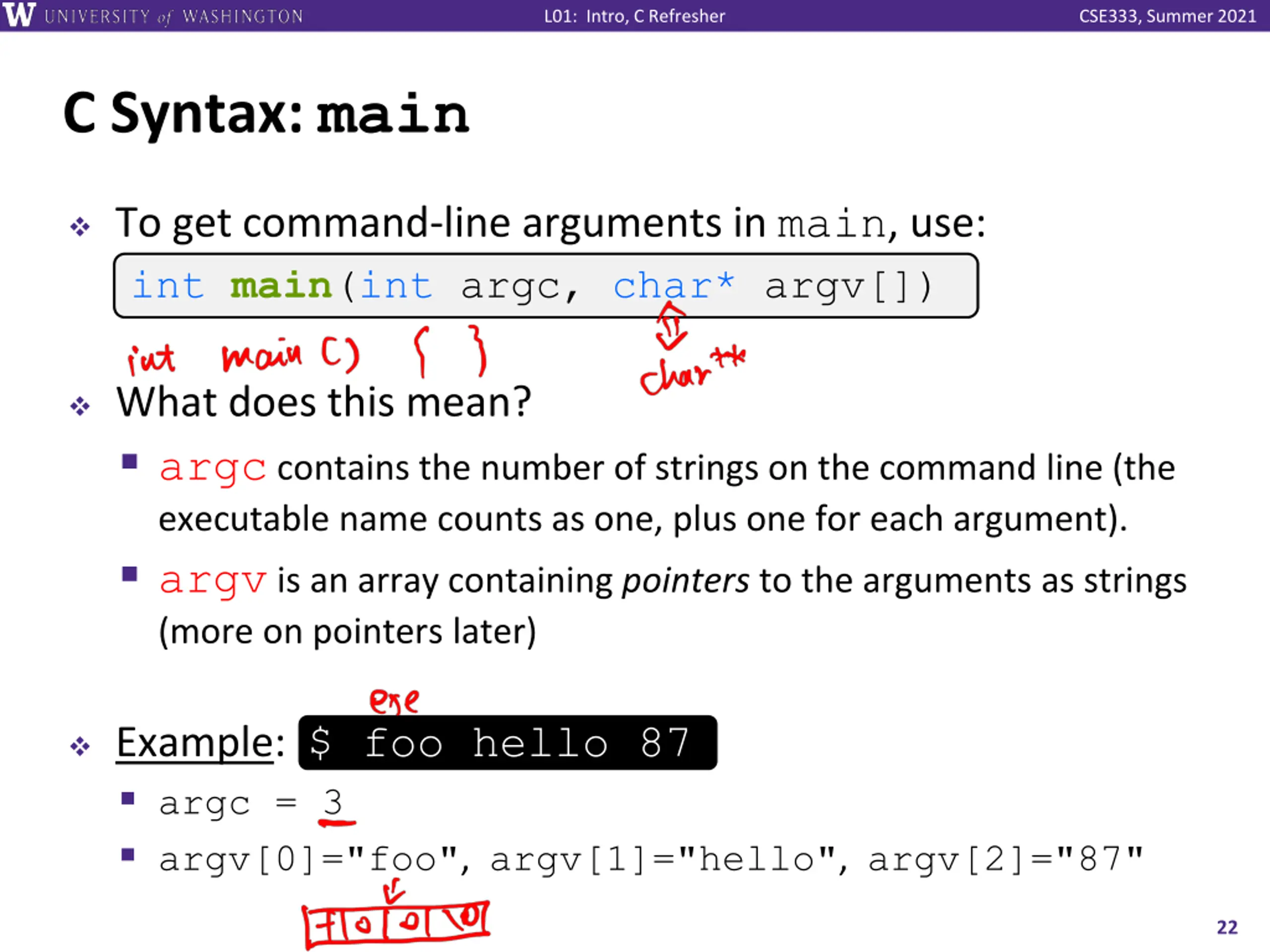1270x952 pixels.
Task: Click '(more on pointers later)' text
Action: (x=347, y=632)
